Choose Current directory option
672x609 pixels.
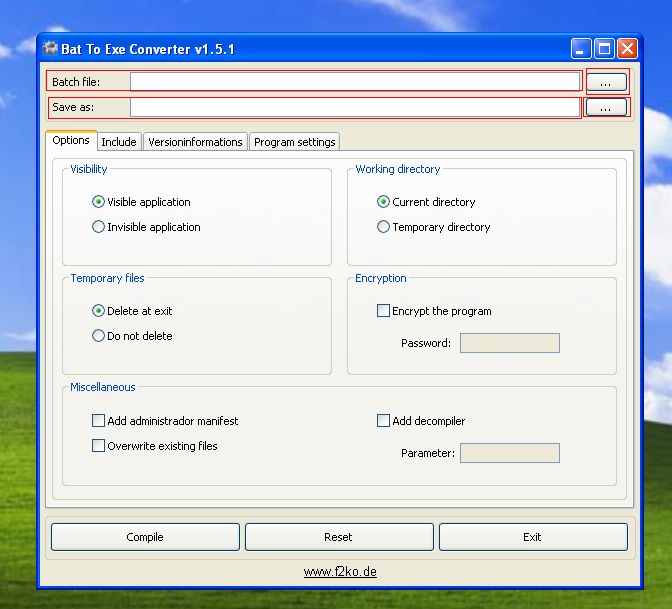click(426, 202)
